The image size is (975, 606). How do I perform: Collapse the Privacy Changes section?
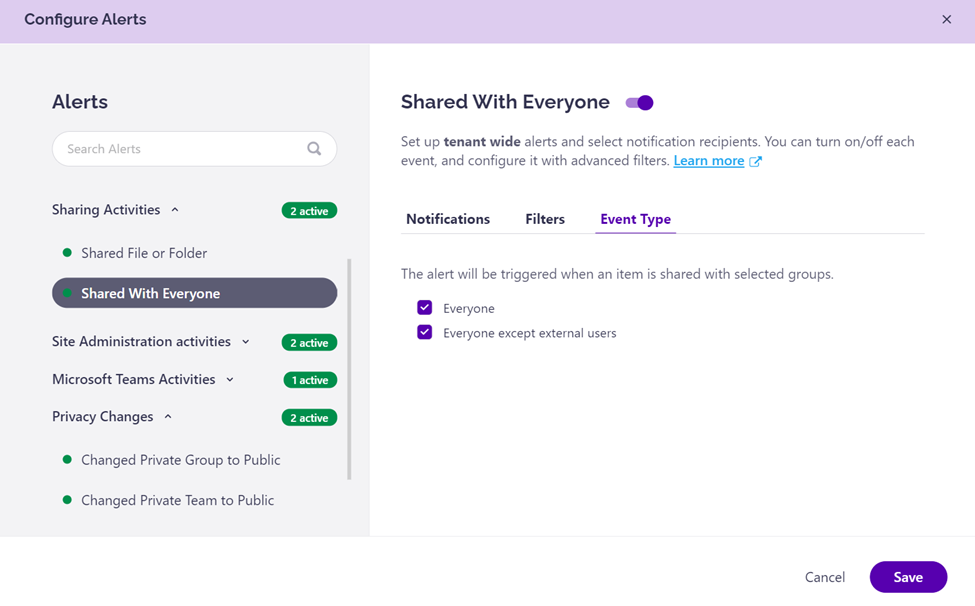click(x=168, y=417)
